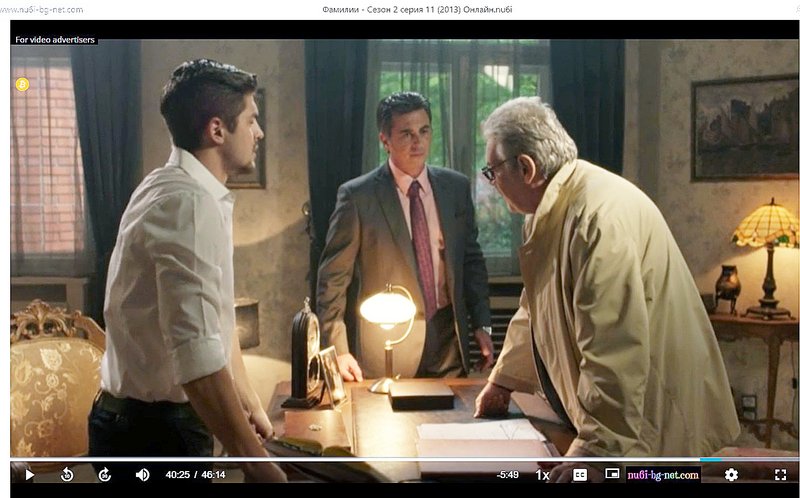
Task: Skip forward 30 seconds in the video
Action: pyautogui.click(x=105, y=475)
